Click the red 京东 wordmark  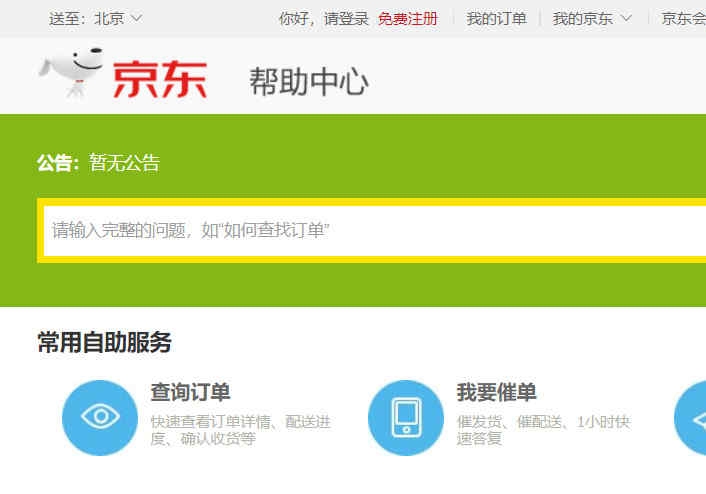click(x=160, y=80)
